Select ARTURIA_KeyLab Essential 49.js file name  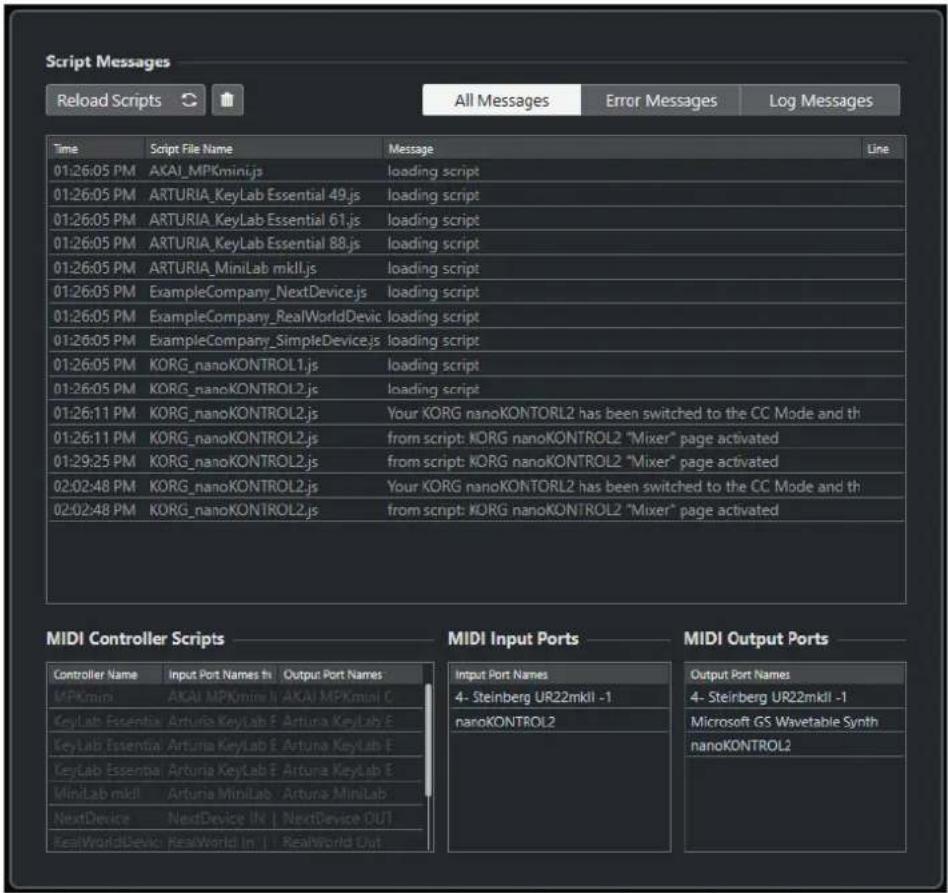[255, 195]
